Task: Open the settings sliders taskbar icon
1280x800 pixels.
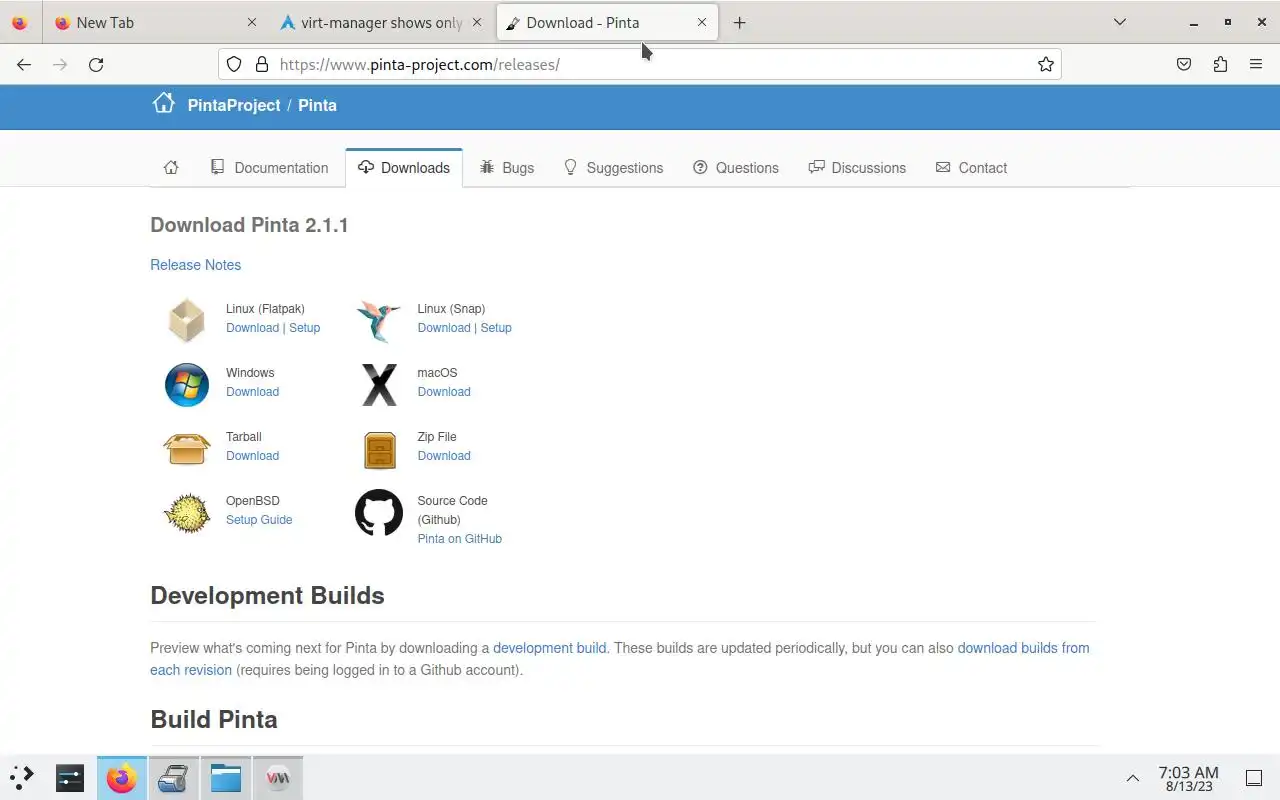Action: [x=70, y=777]
